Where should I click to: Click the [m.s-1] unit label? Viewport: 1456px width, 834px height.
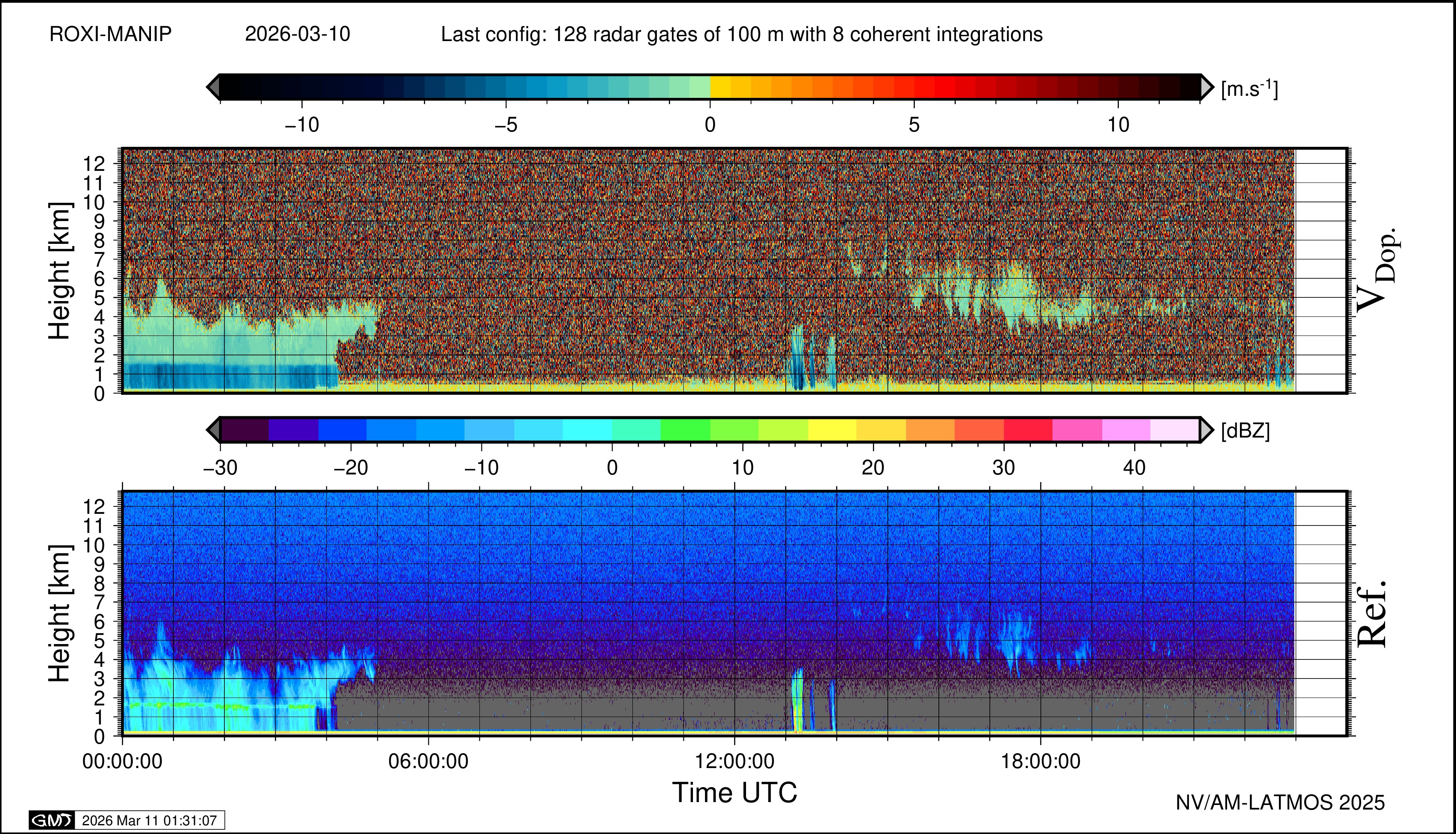tap(1249, 89)
